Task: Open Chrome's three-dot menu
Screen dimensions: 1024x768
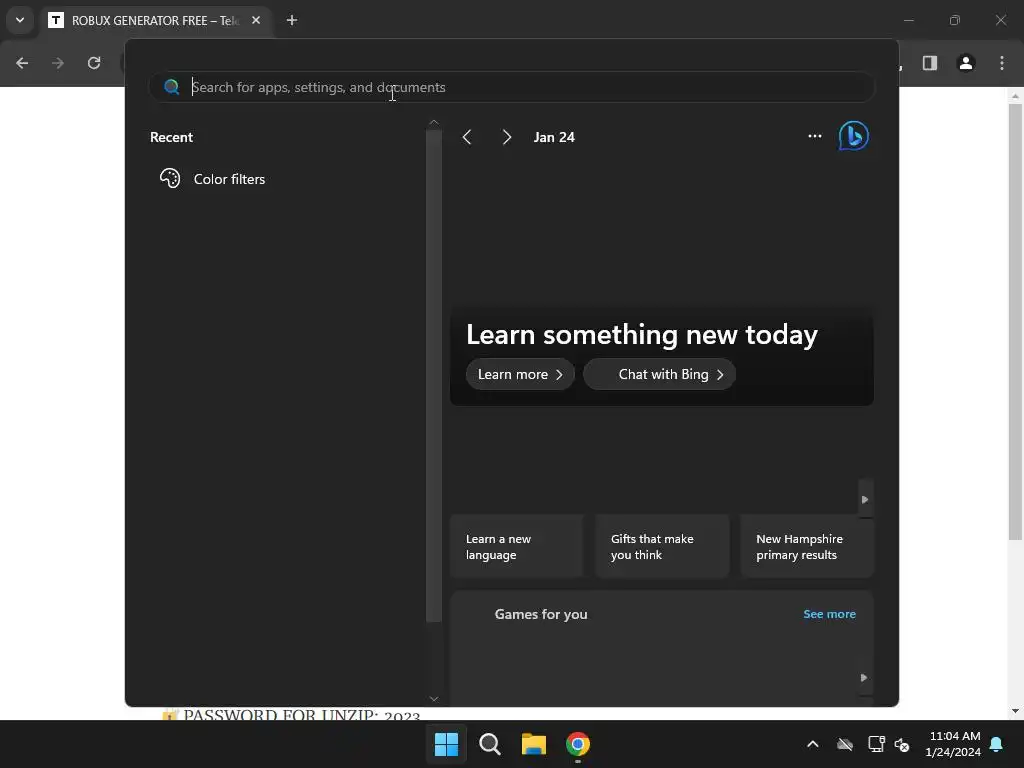Action: 1002,63
